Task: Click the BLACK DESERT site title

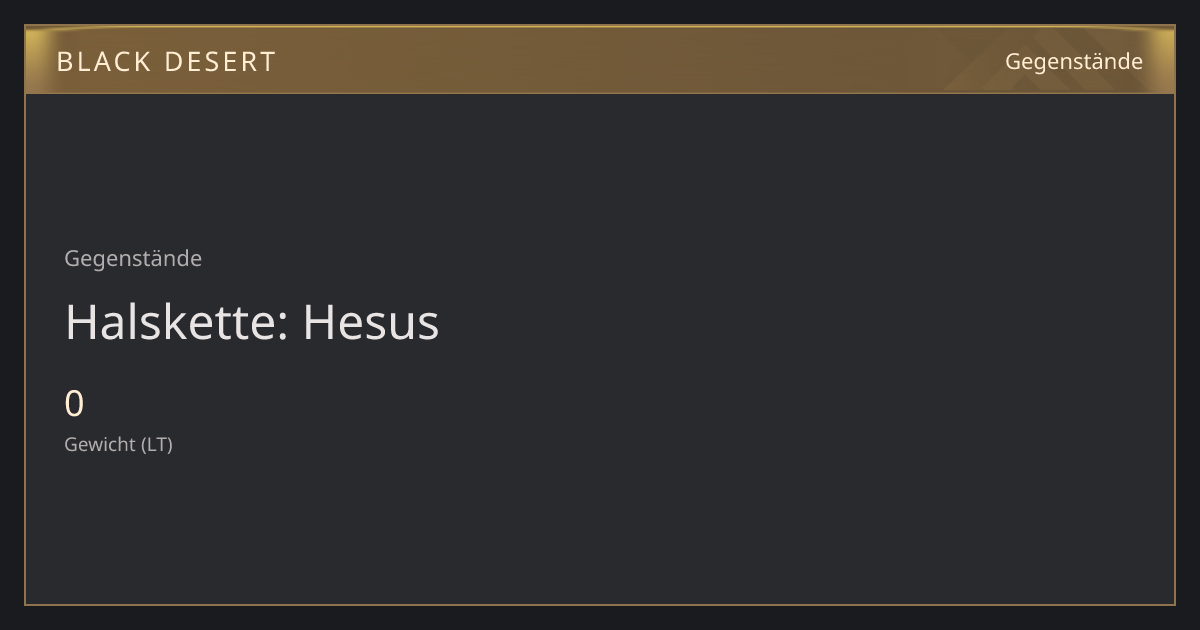Action: (x=166, y=62)
